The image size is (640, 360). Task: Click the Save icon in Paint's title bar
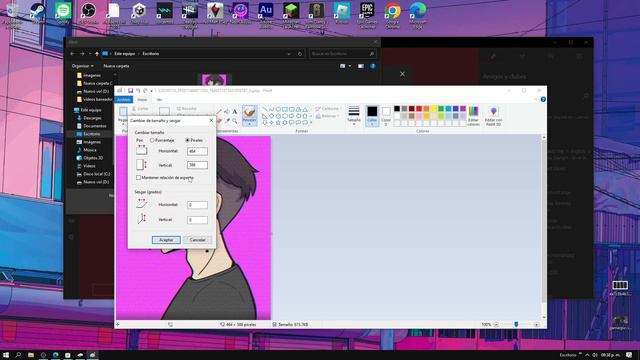pos(130,91)
